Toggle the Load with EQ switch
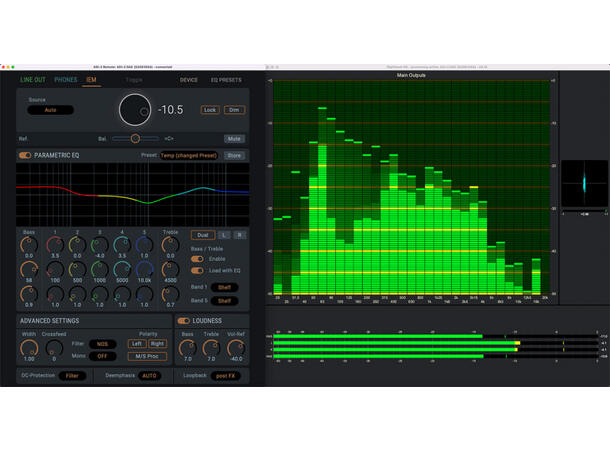This screenshot has width=610, height=450. [197, 270]
